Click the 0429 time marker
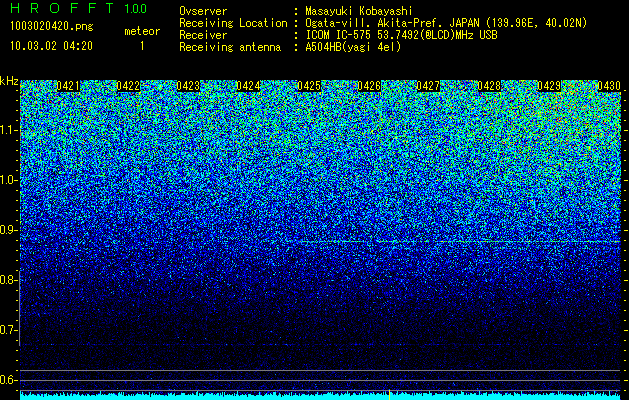The width and height of the screenshot is (629, 400). (x=549, y=86)
